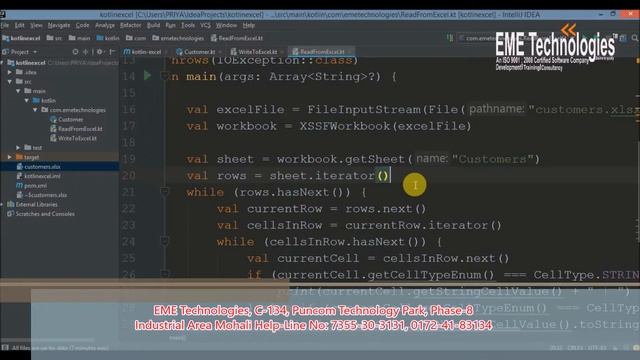
Task: Click the collapse-all icon in Project panel header
Action: click(85, 52)
